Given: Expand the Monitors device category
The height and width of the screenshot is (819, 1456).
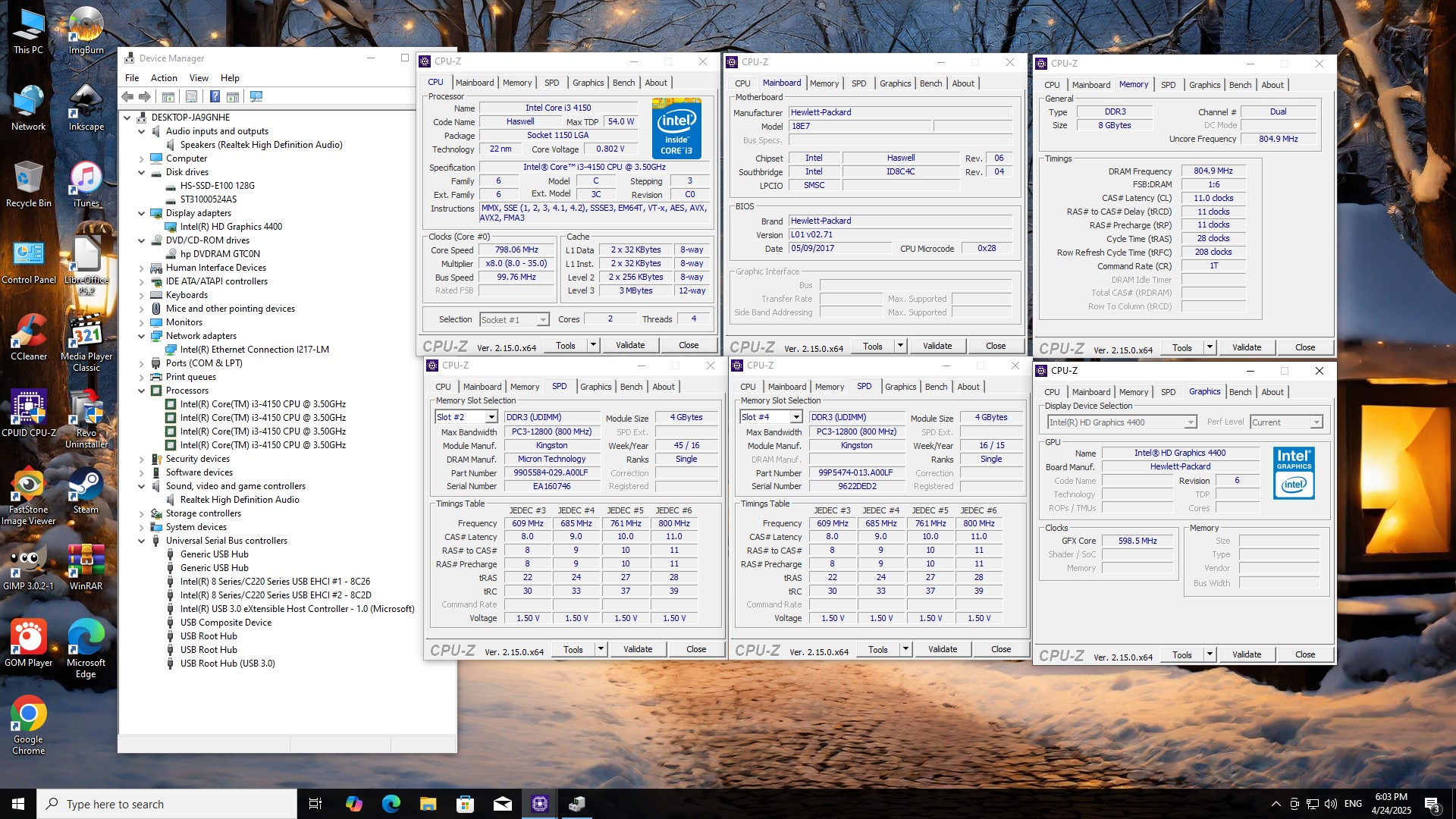Looking at the screenshot, I should pyautogui.click(x=142, y=322).
